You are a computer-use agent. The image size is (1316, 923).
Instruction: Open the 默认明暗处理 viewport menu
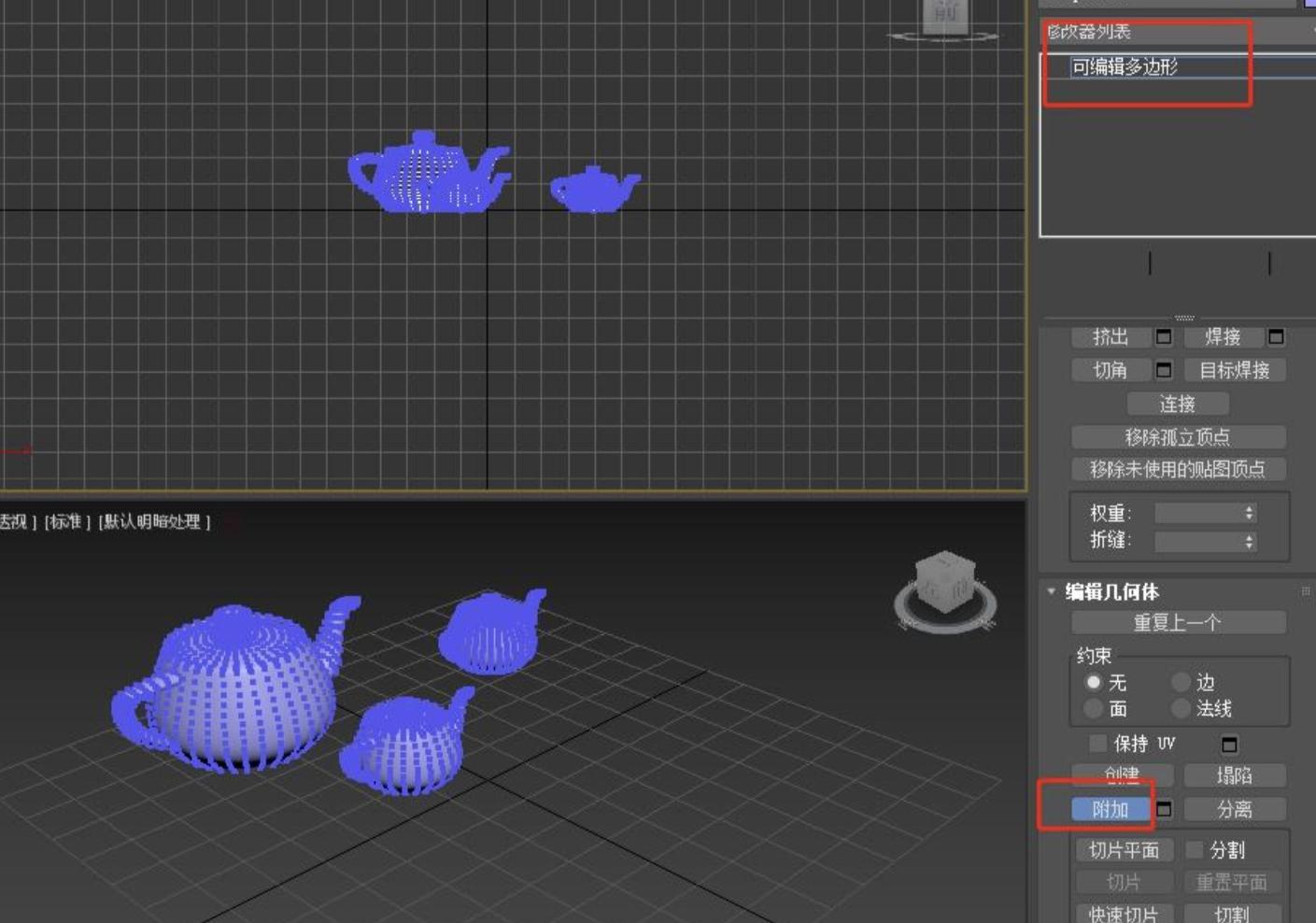[155, 521]
